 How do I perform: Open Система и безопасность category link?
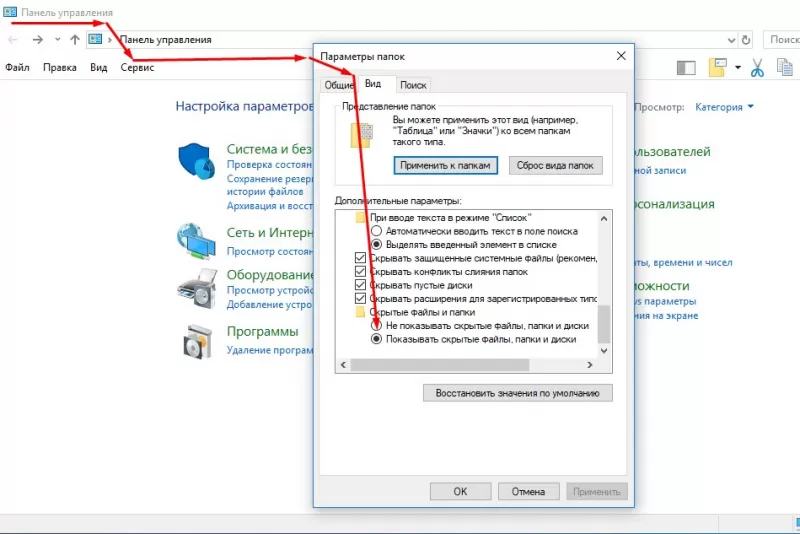point(269,149)
